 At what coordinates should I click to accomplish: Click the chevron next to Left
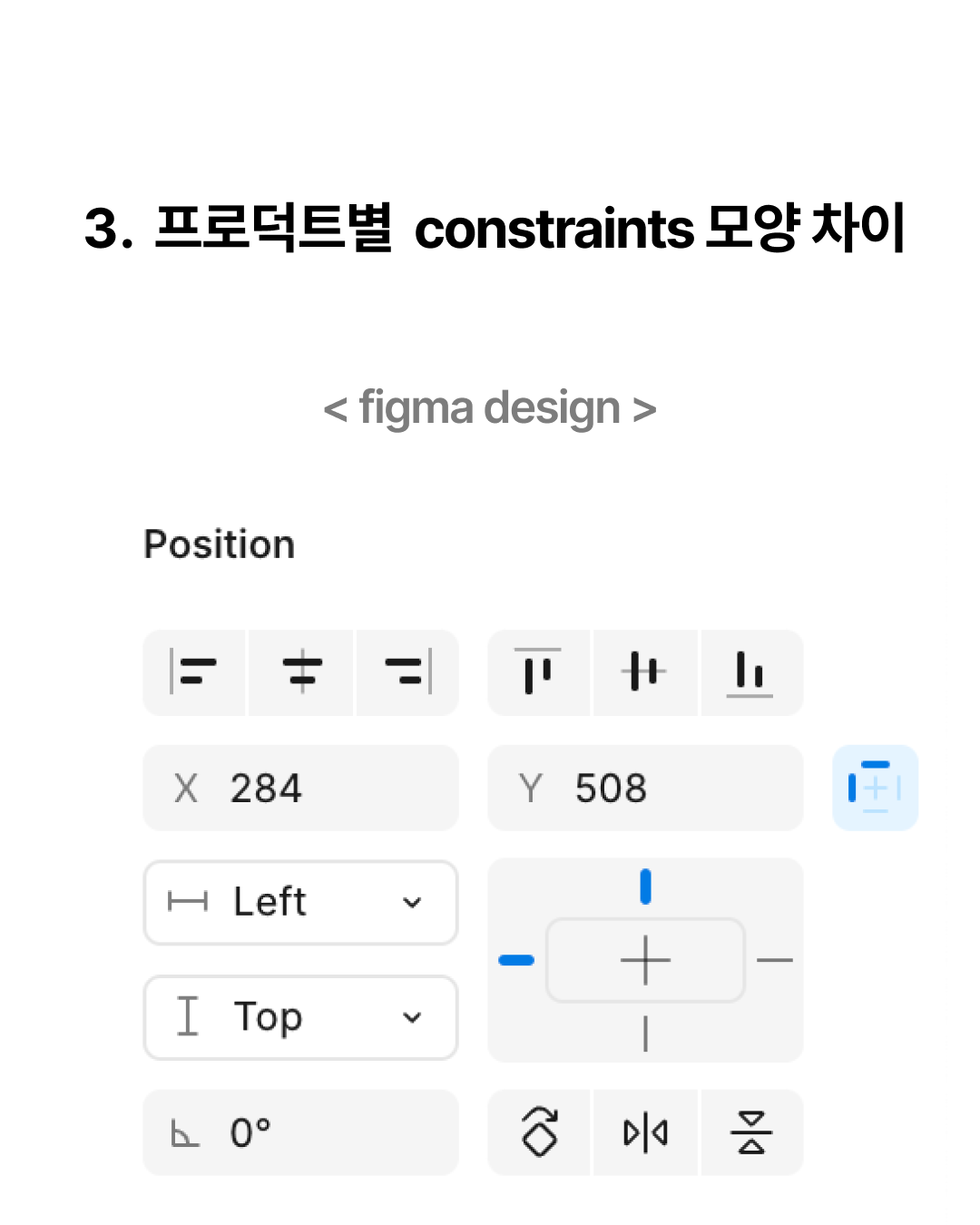[x=412, y=903]
